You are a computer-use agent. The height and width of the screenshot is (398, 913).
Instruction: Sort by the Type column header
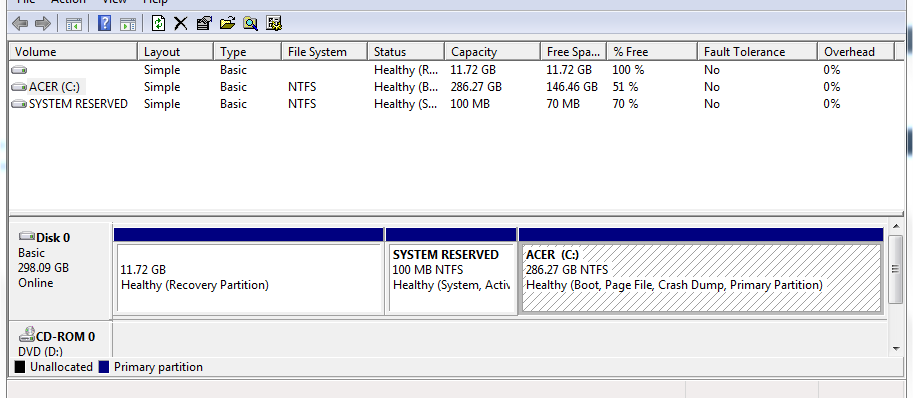(x=247, y=52)
